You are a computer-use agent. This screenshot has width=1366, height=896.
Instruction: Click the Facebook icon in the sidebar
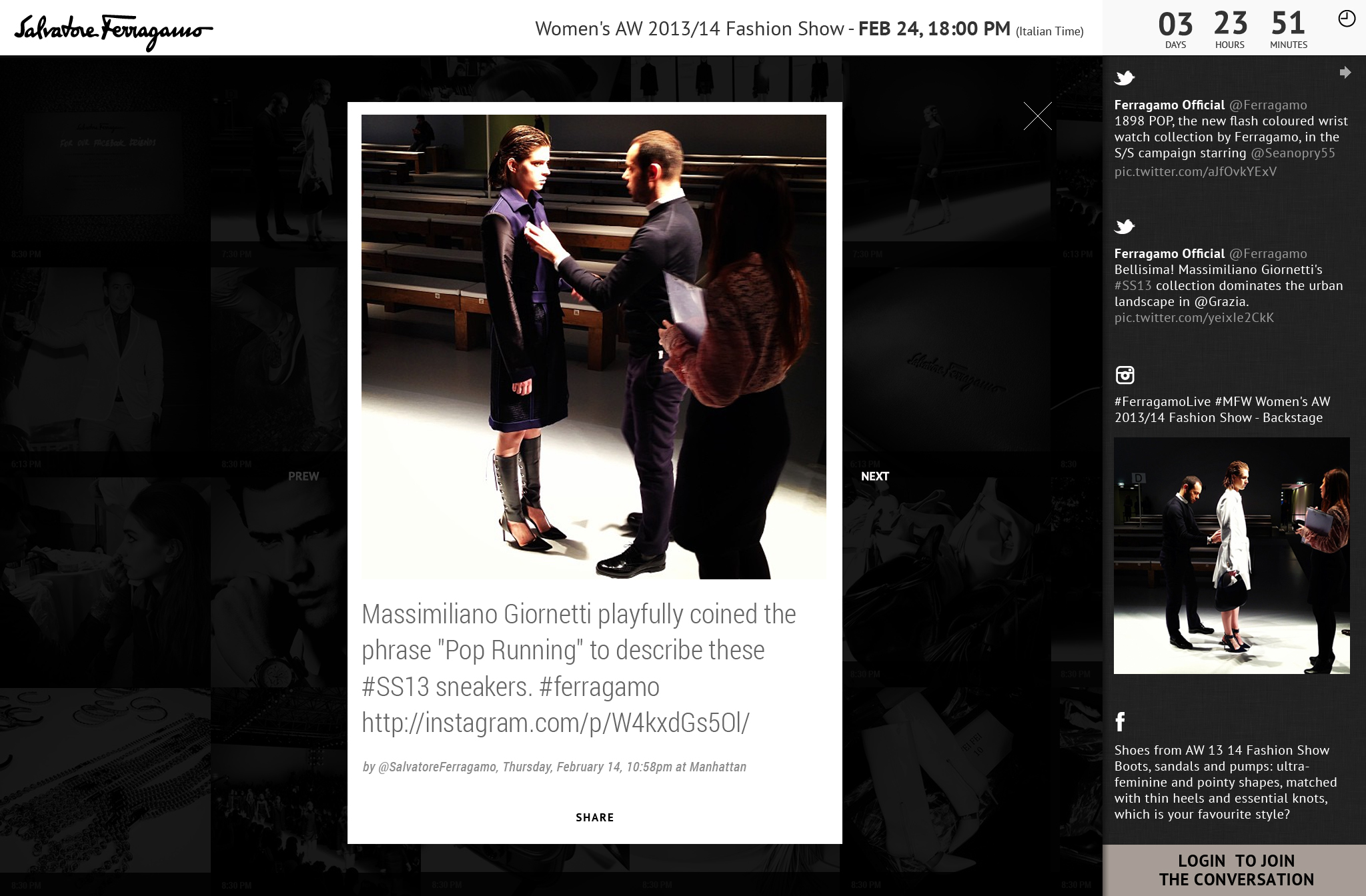click(x=1121, y=721)
